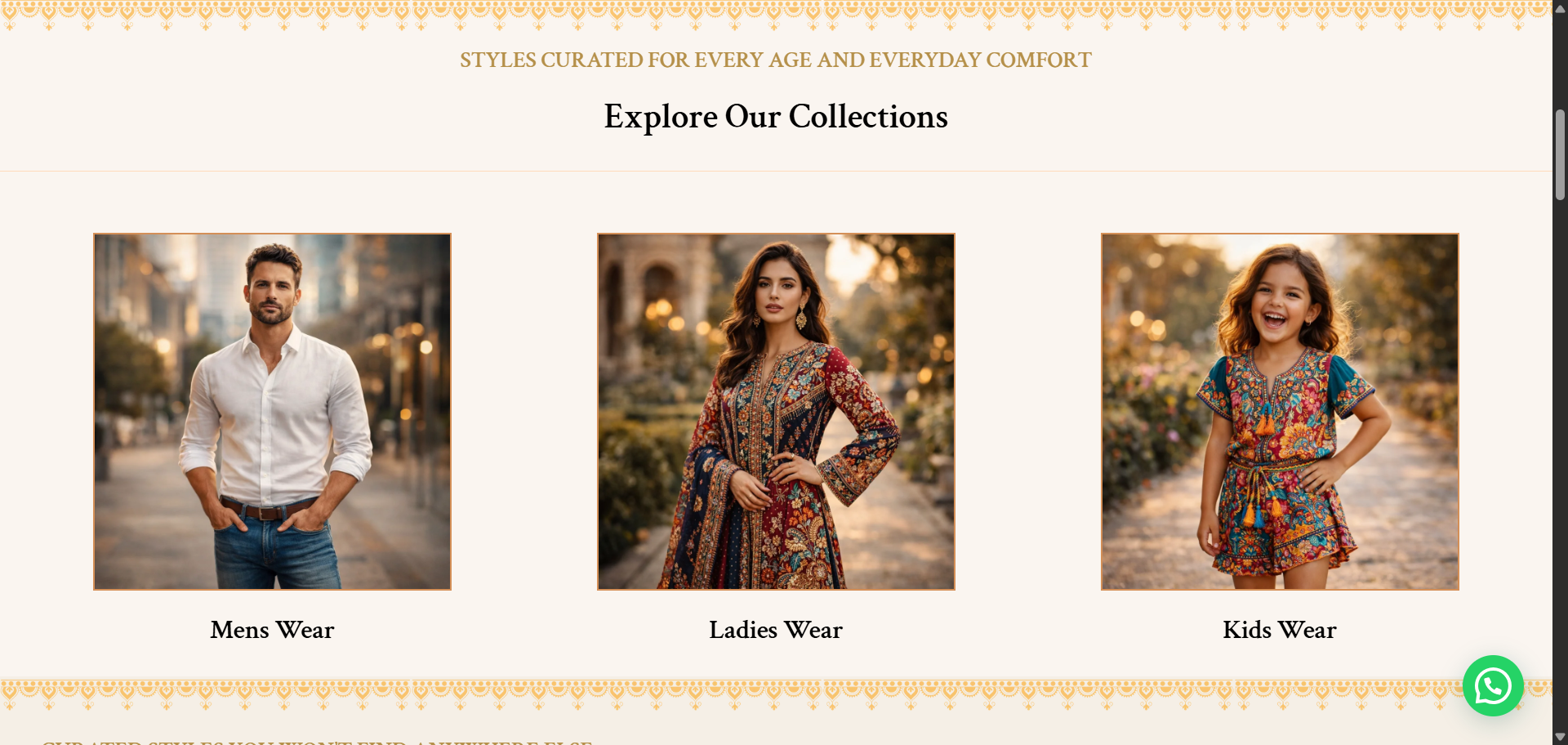
Task: Open the WhatsApp chat bubble
Action: pyautogui.click(x=1492, y=686)
